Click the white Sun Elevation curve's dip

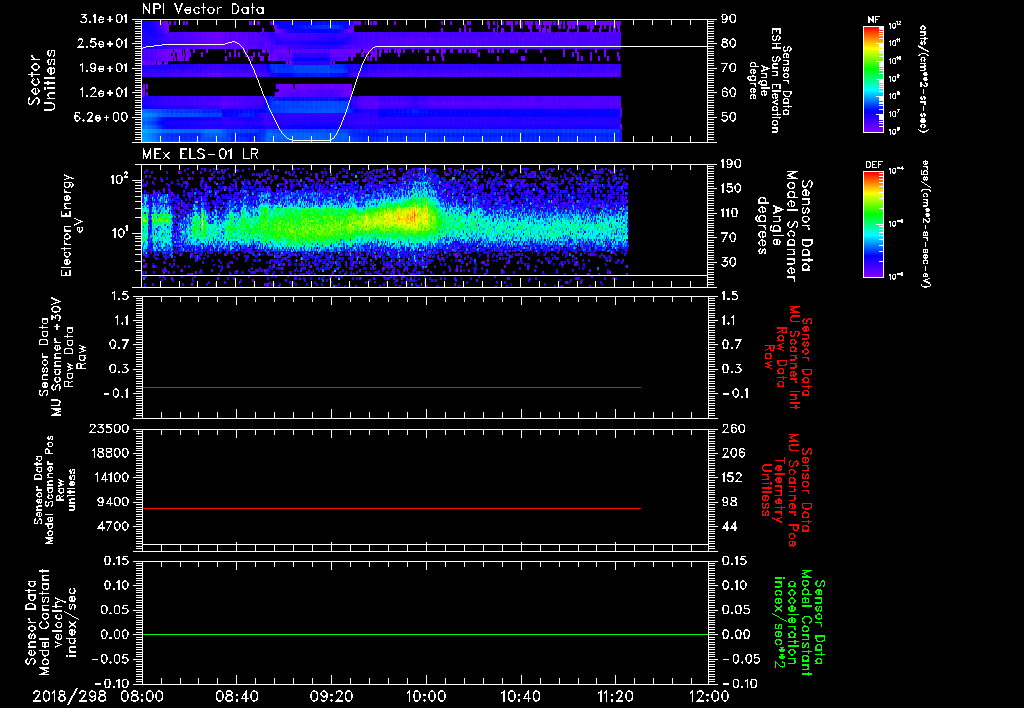[x=310, y=139]
